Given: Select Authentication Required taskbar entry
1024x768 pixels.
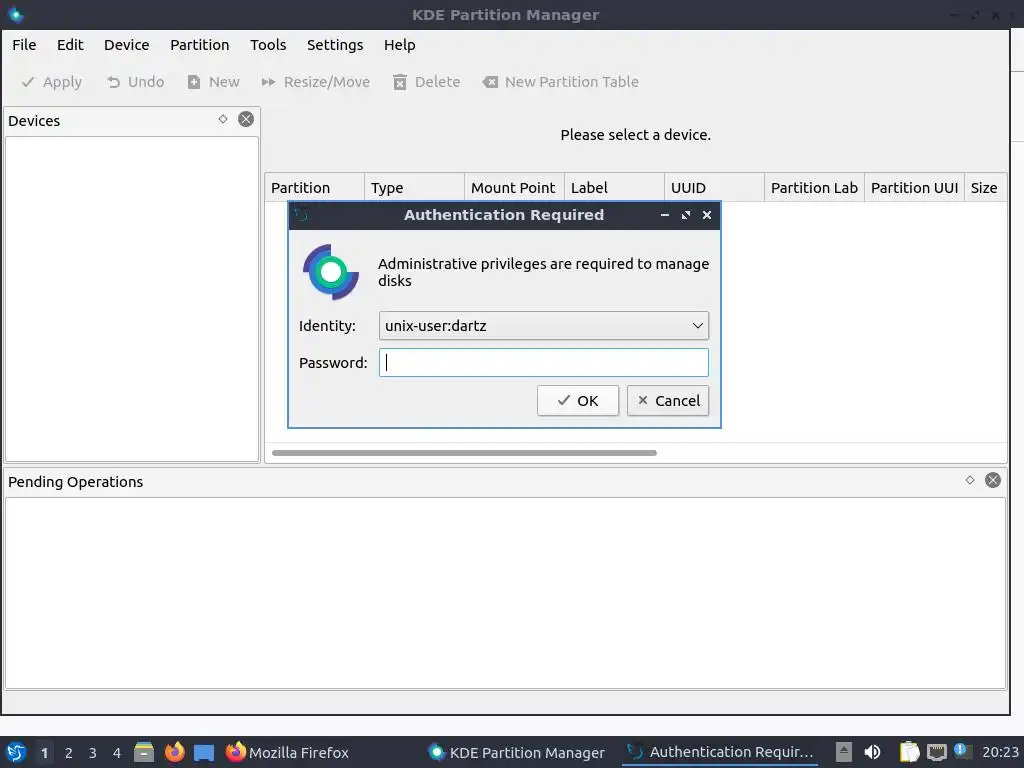Looking at the screenshot, I should (x=720, y=752).
